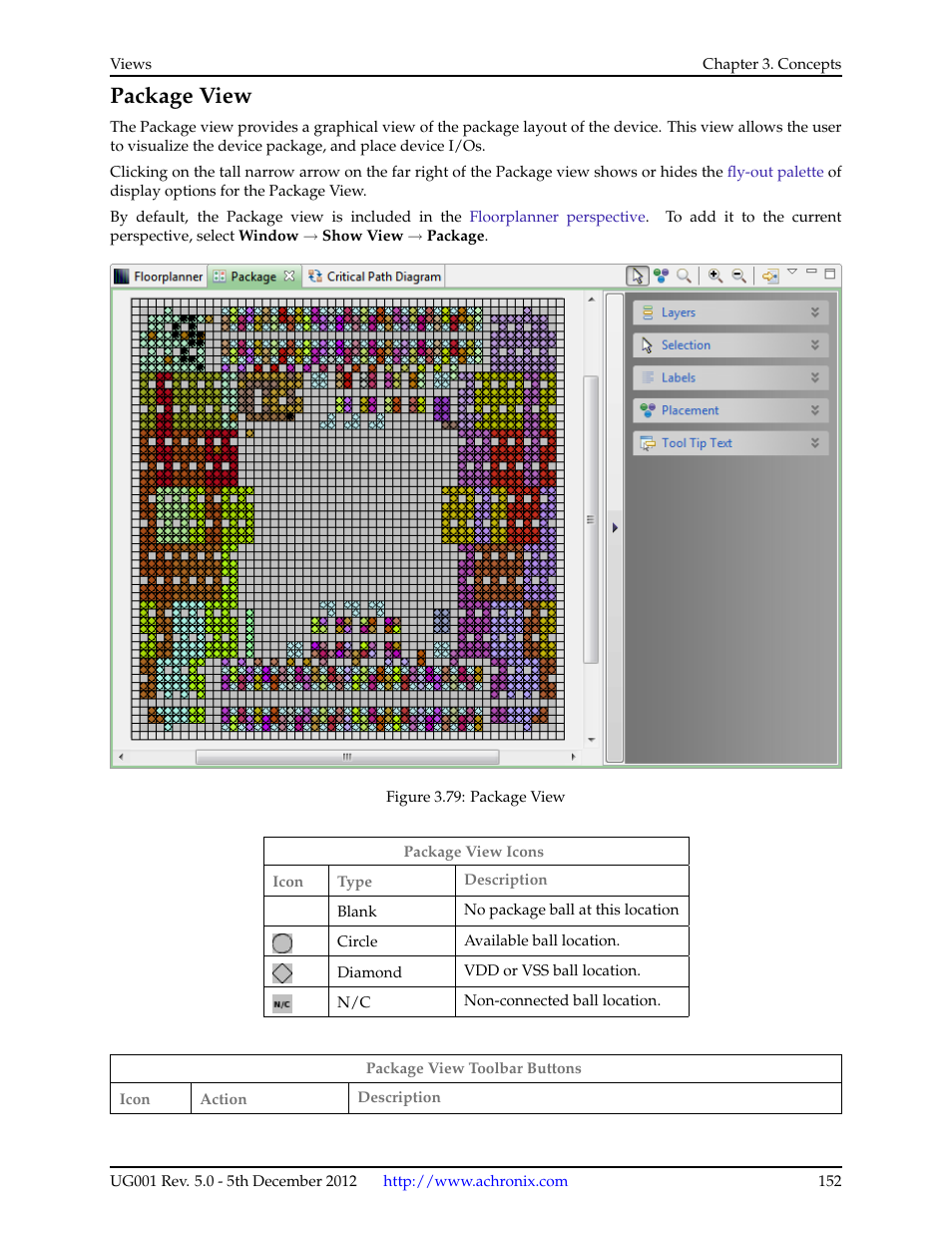Click the export view toolbar icon

770,276
